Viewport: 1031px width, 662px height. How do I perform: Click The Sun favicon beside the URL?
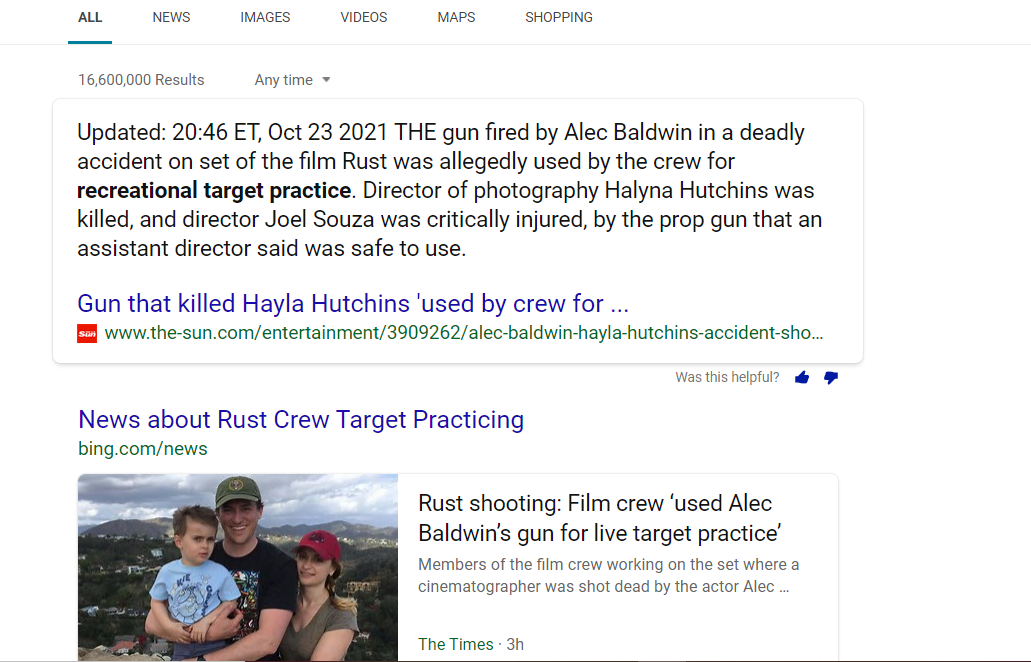[87, 334]
